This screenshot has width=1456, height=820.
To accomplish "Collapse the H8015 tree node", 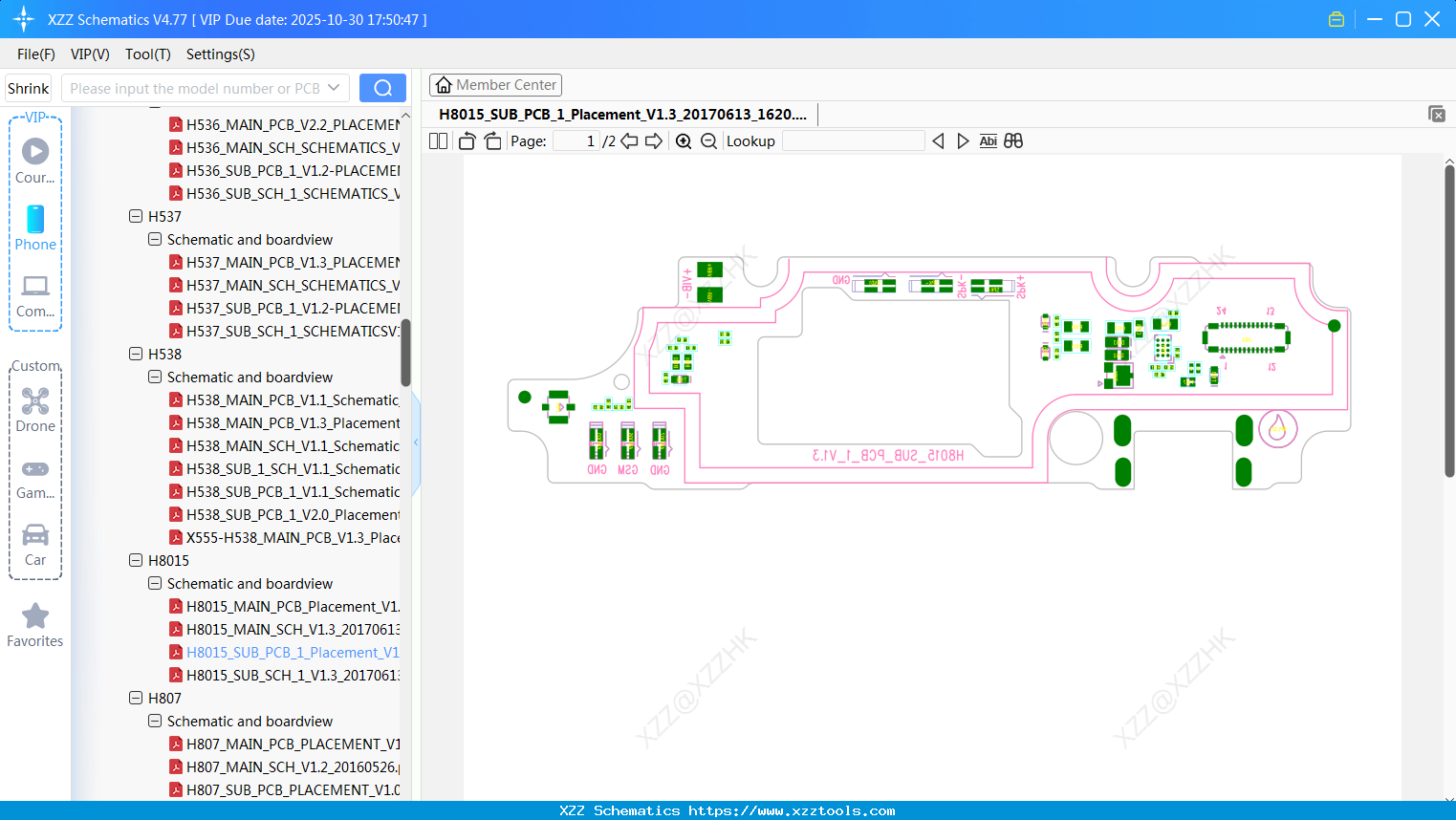I will coord(136,560).
